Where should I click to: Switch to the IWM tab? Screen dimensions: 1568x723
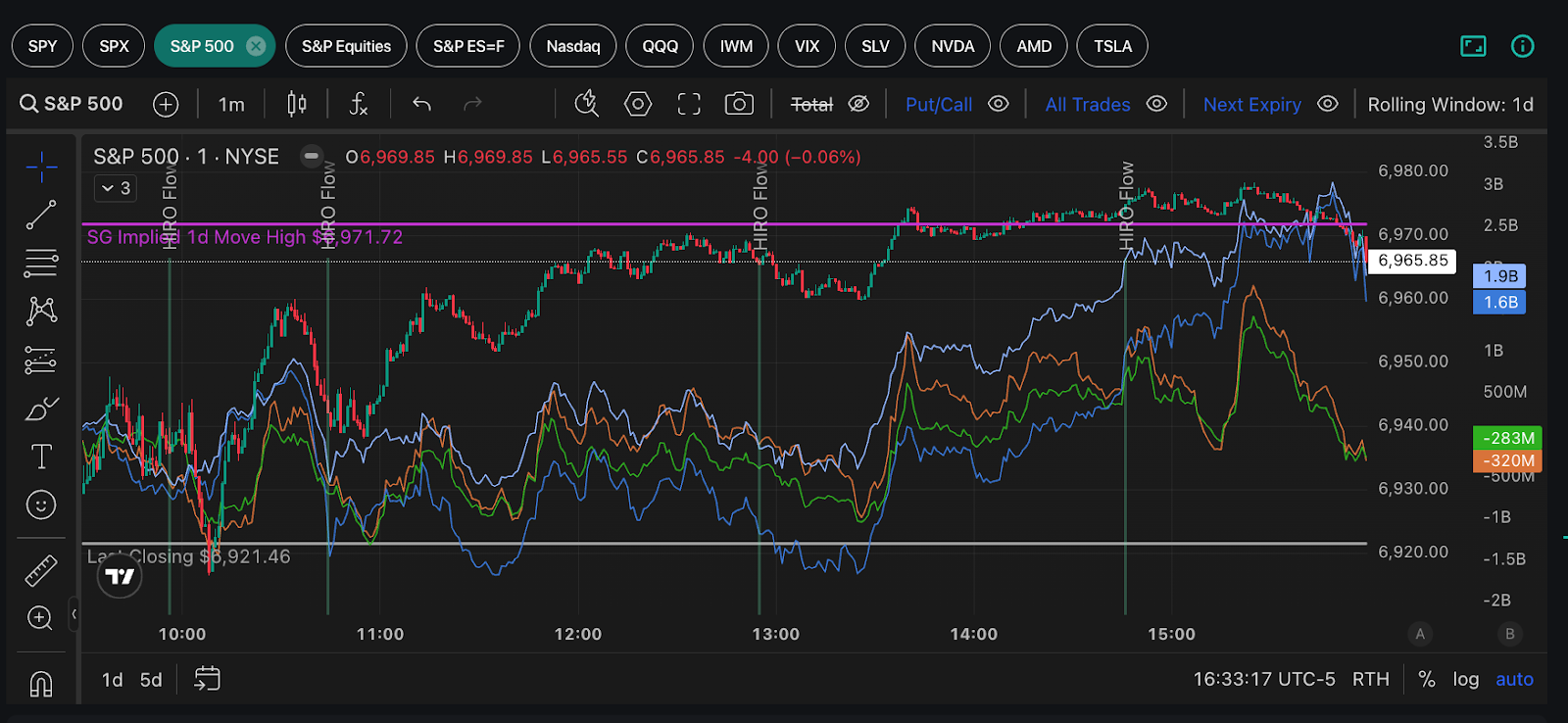(x=736, y=46)
